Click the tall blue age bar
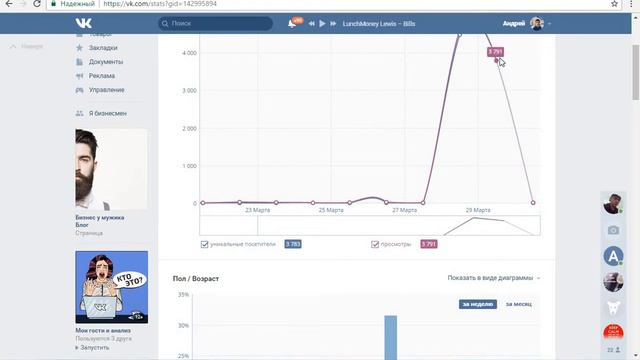This screenshot has width=640, height=360. pos(391,338)
